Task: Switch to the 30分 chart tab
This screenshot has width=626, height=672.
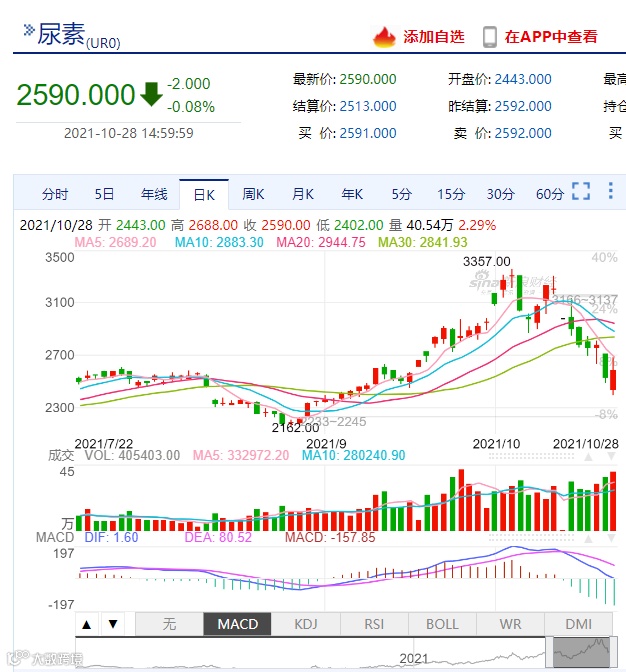Action: (x=500, y=194)
